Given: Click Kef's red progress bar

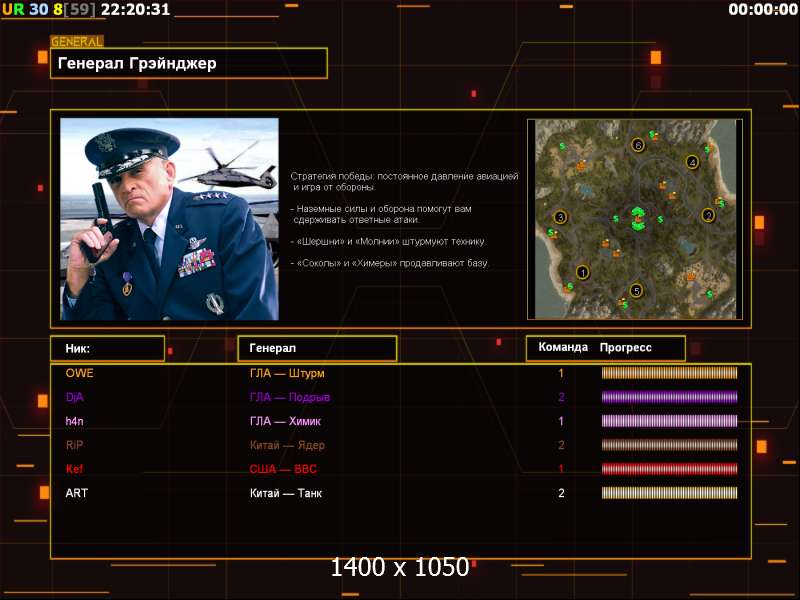Looking at the screenshot, I should tap(669, 469).
